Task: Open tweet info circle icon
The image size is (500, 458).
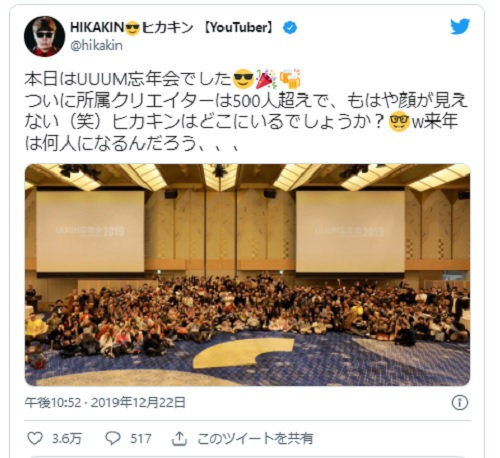Action: pyautogui.click(x=460, y=403)
